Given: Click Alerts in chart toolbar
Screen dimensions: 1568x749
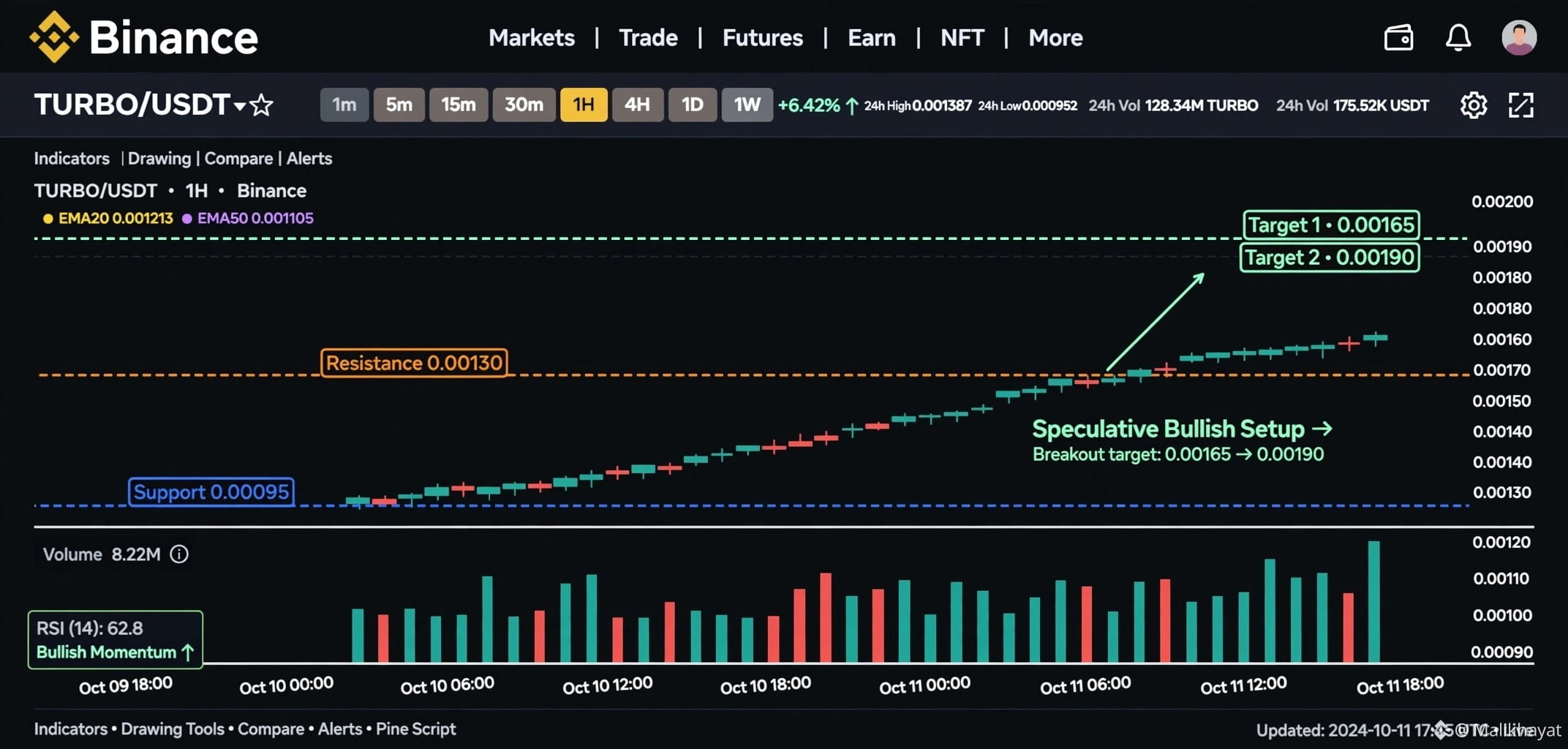Looking at the screenshot, I should tap(309, 158).
